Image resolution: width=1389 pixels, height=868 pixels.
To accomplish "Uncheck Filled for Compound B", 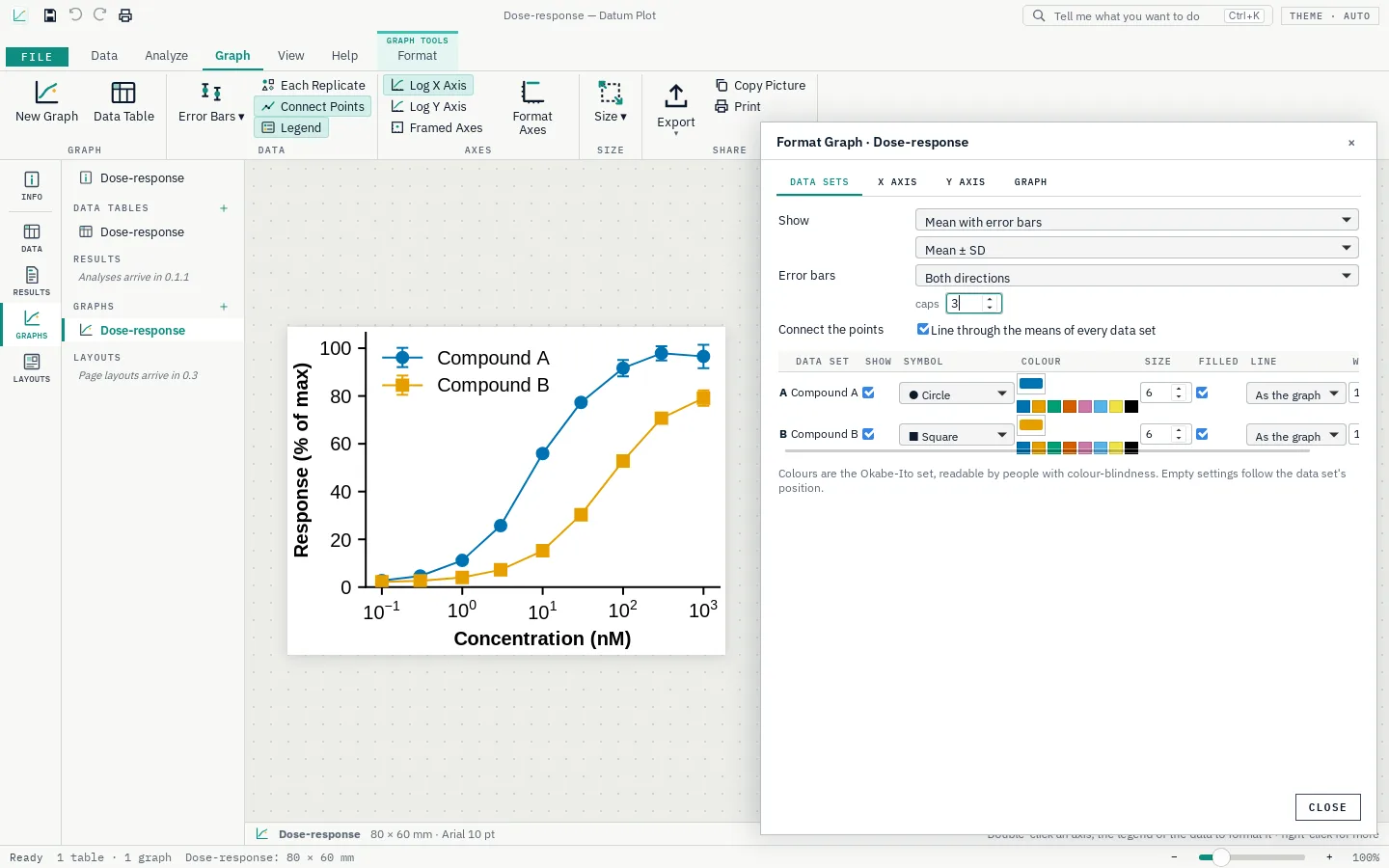I will pyautogui.click(x=1202, y=434).
